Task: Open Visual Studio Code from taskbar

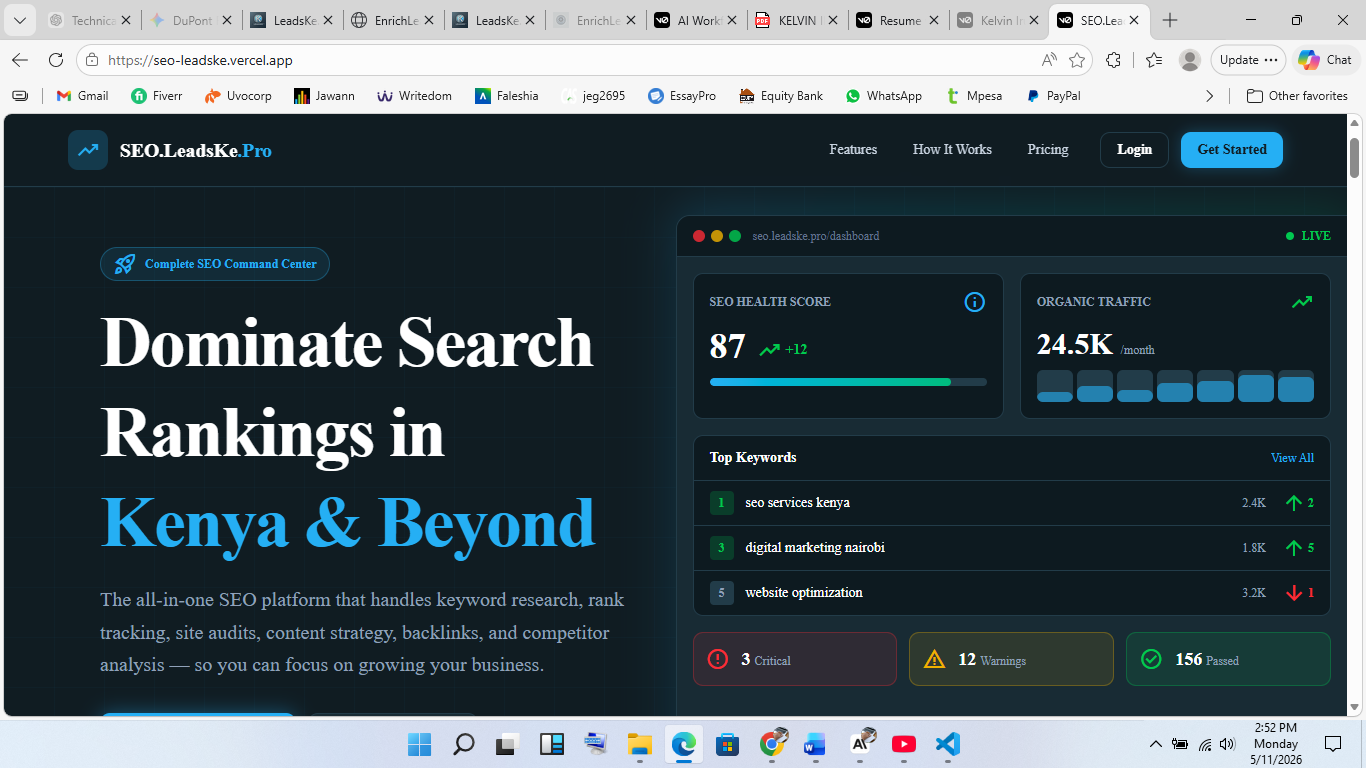Action: point(948,744)
